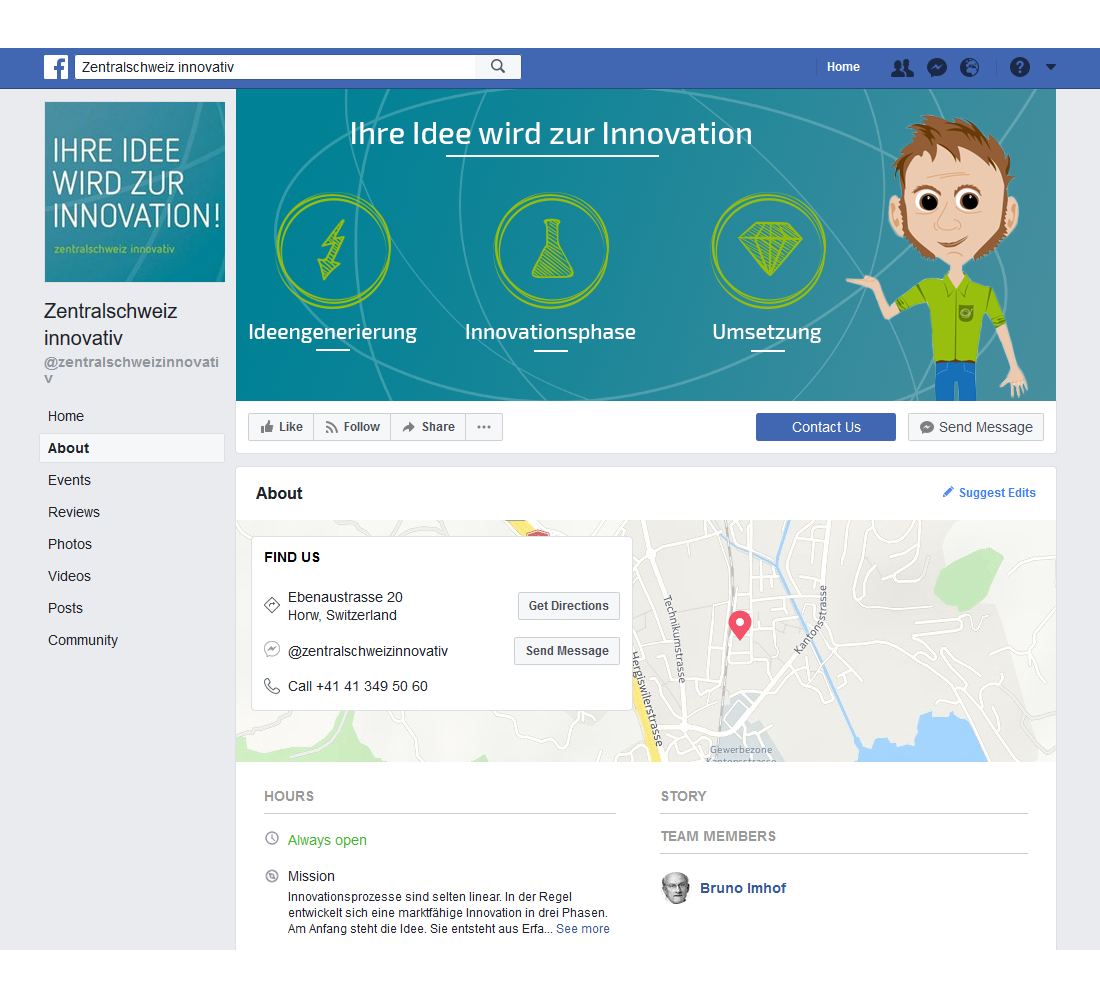Click the Suggest Edits link
This screenshot has width=1100, height=1000.
[996, 493]
